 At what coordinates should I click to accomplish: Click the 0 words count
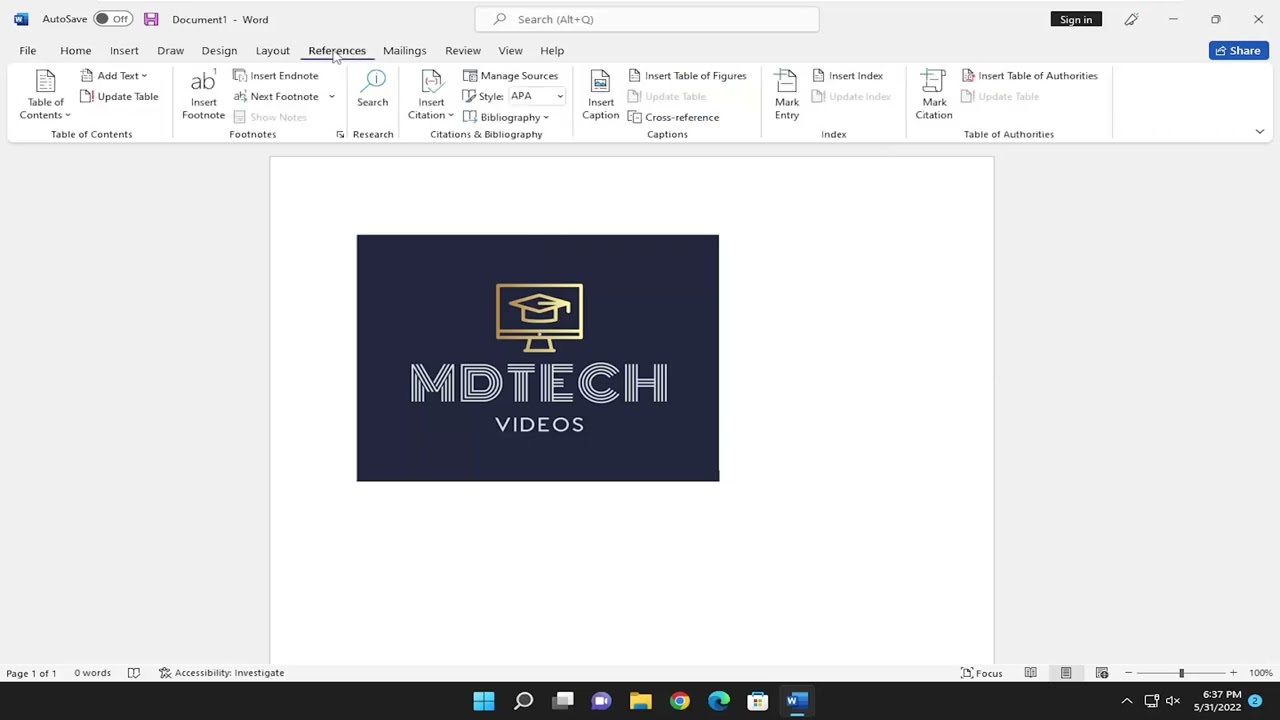[x=92, y=673]
